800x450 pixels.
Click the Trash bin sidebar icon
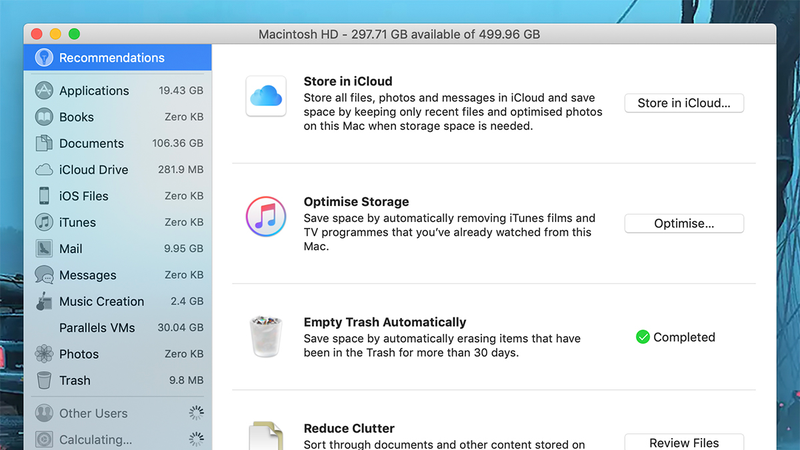(x=44, y=380)
